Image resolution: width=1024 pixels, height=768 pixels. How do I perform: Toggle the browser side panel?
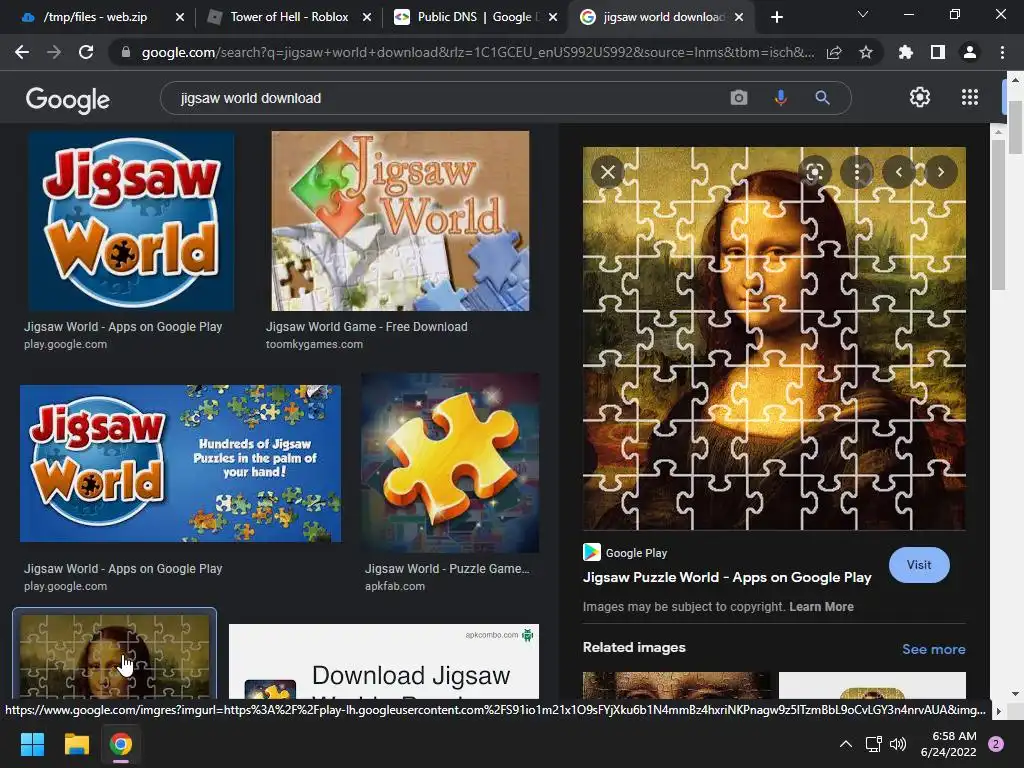point(938,52)
